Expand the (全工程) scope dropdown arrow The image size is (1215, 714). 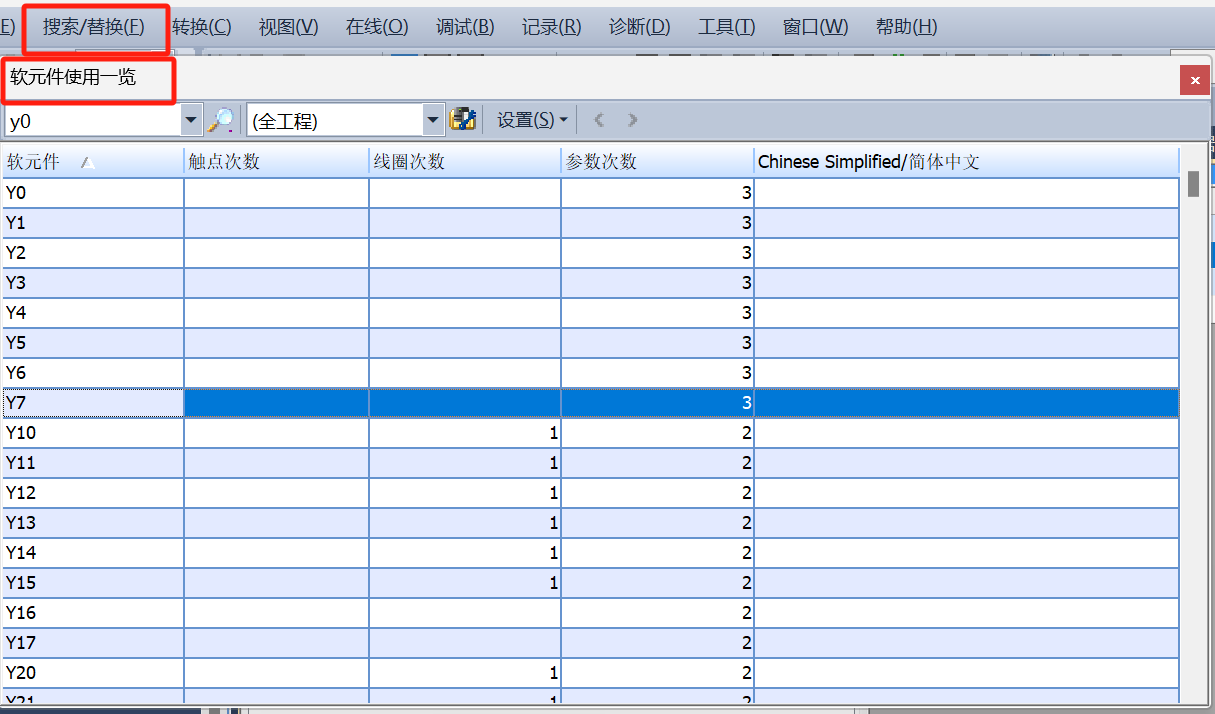433,120
